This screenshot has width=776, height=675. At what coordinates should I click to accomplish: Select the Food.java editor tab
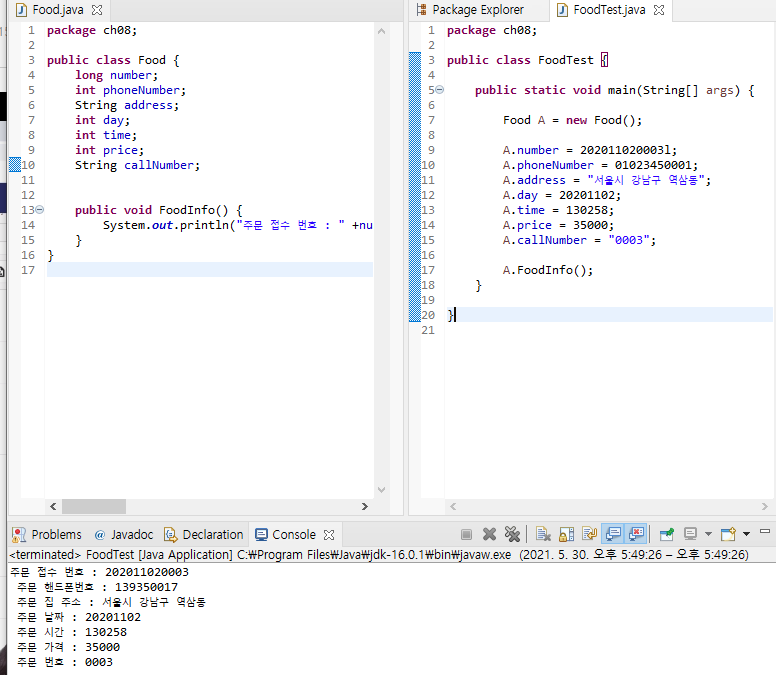[57, 10]
